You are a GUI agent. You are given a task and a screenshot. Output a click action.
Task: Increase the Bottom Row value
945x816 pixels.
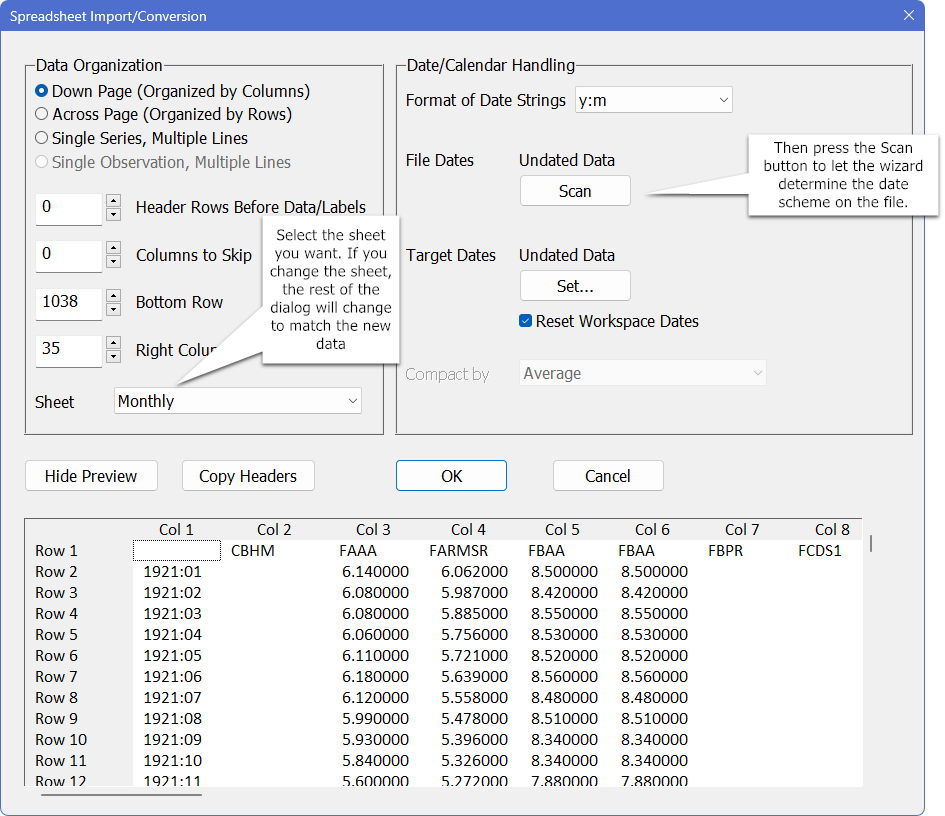(x=113, y=296)
